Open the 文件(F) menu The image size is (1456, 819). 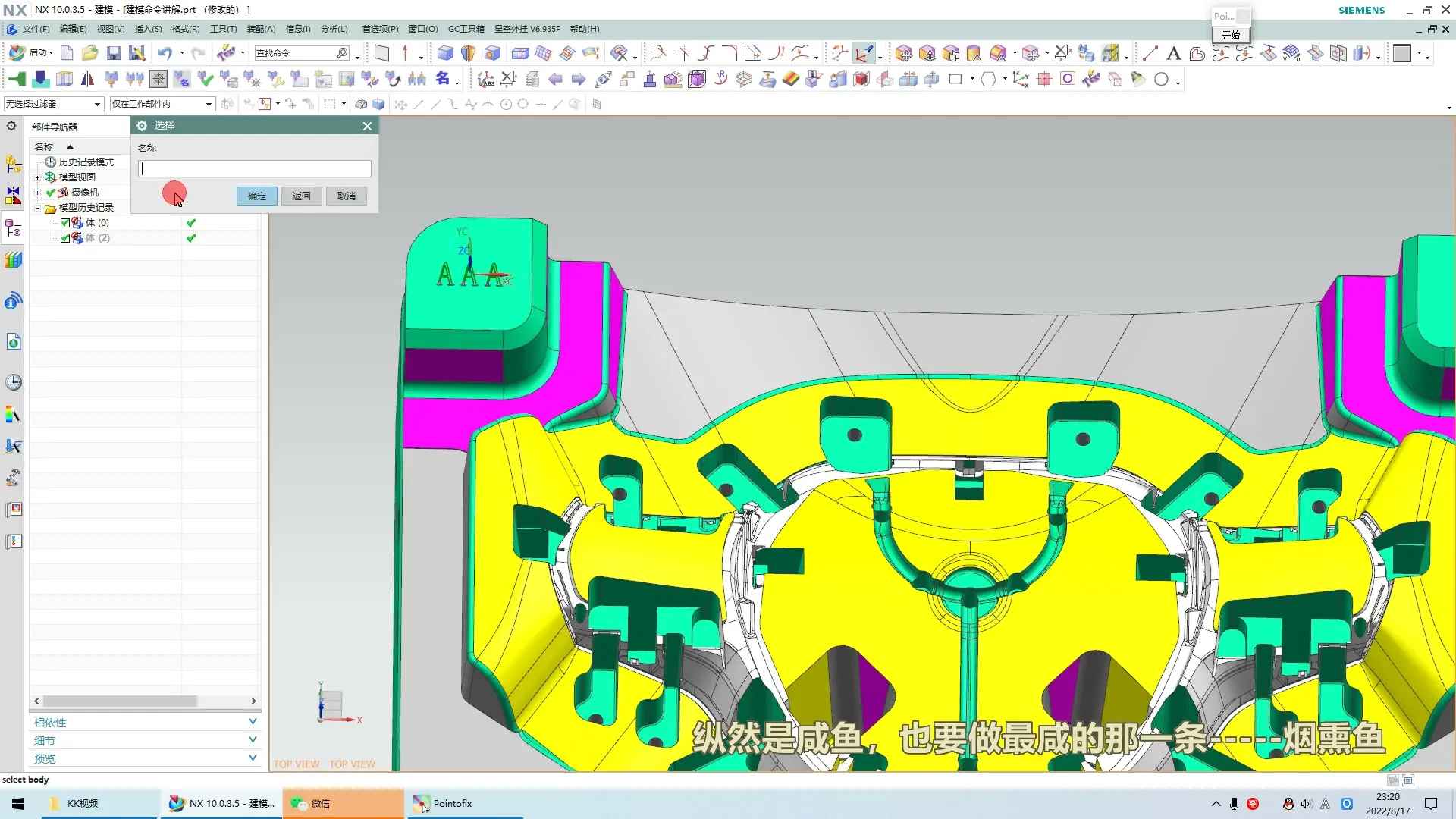pyautogui.click(x=35, y=29)
